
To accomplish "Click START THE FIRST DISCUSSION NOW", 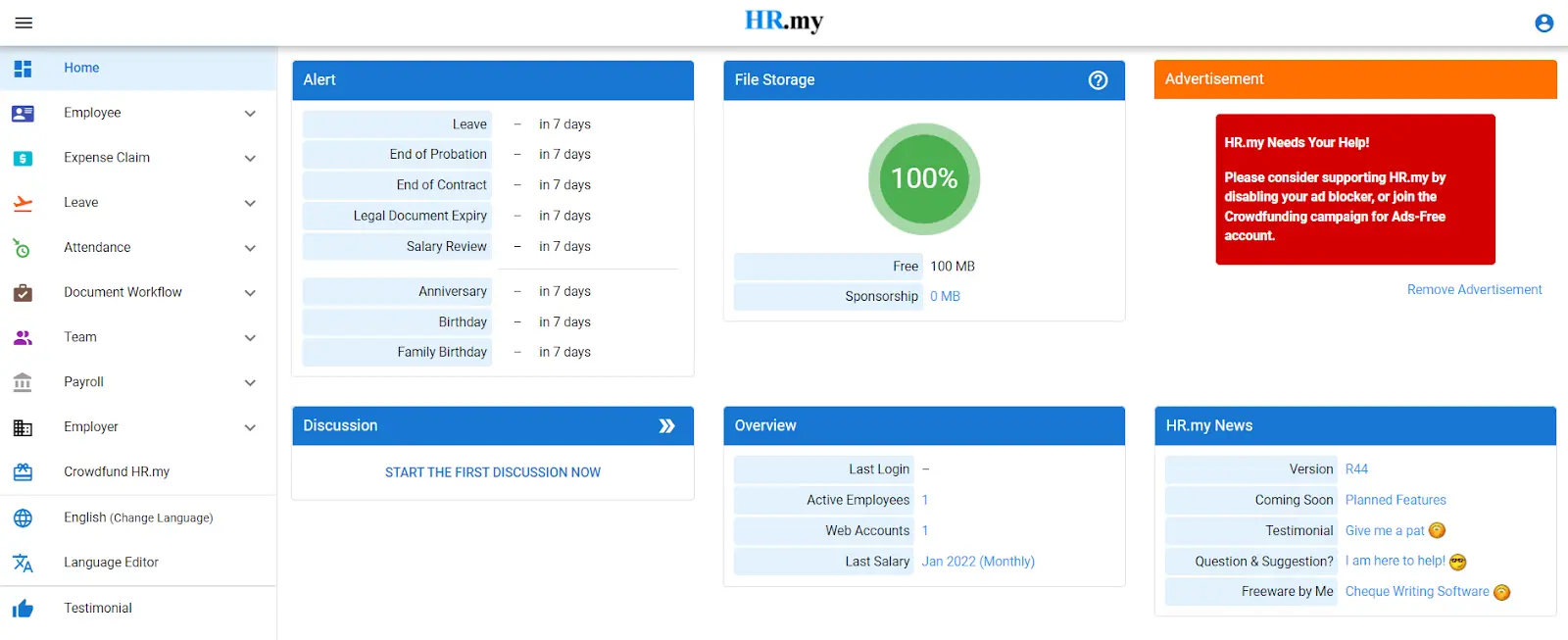I will (492, 472).
